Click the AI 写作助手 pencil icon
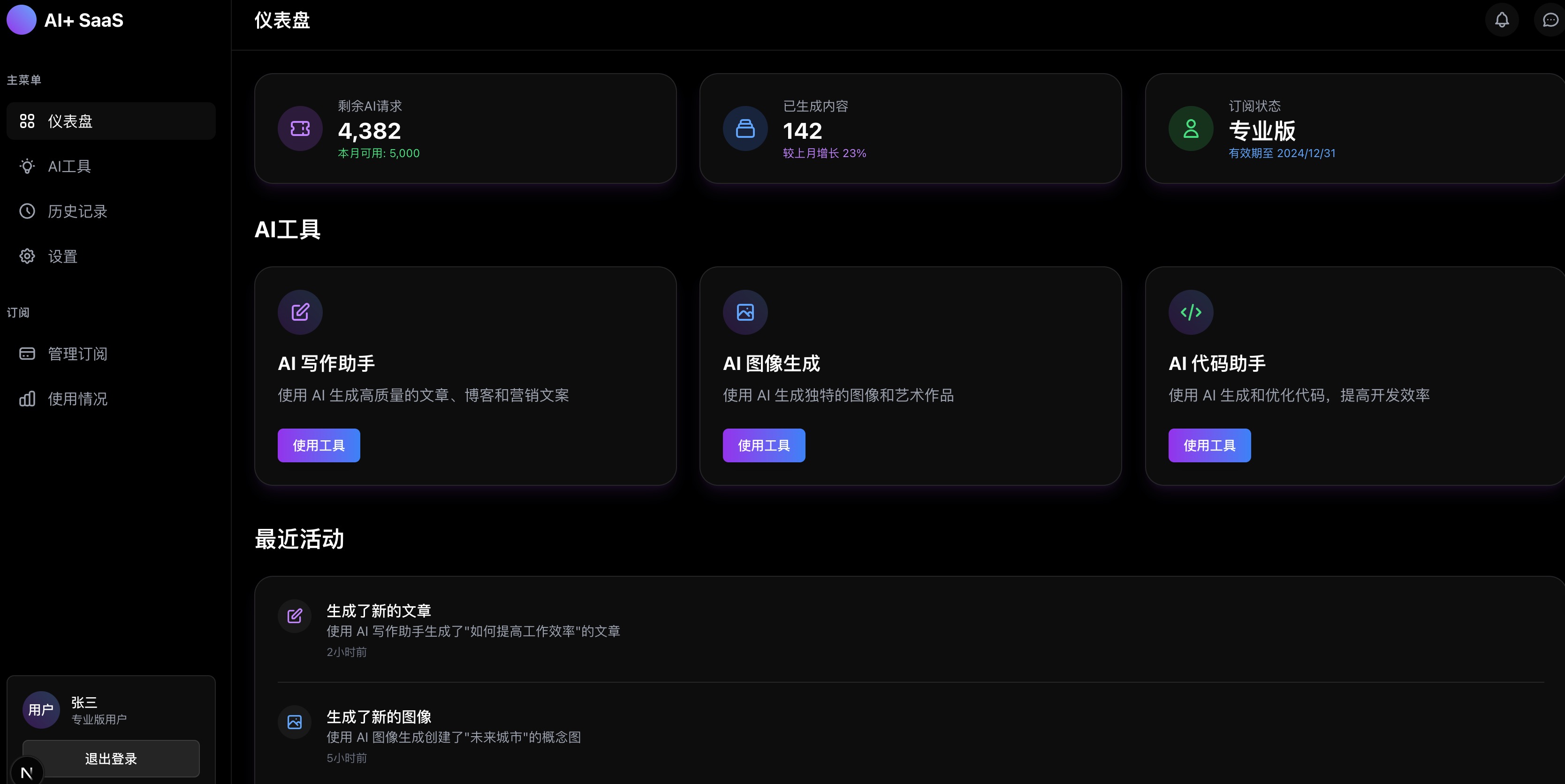 300,312
